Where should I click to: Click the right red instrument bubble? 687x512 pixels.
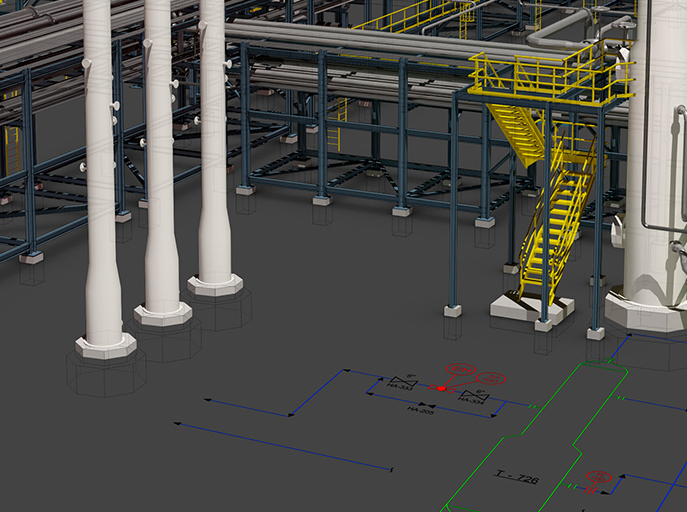click(491, 379)
